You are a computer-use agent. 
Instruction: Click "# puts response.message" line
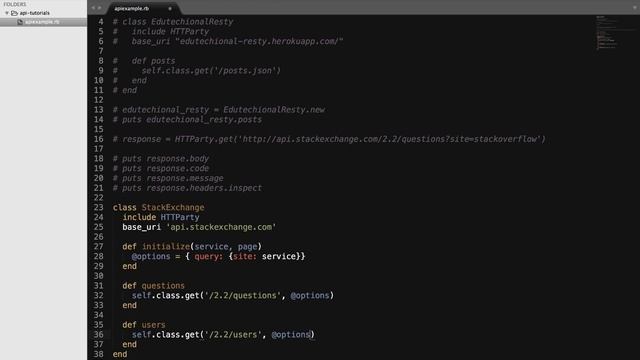tap(168, 178)
